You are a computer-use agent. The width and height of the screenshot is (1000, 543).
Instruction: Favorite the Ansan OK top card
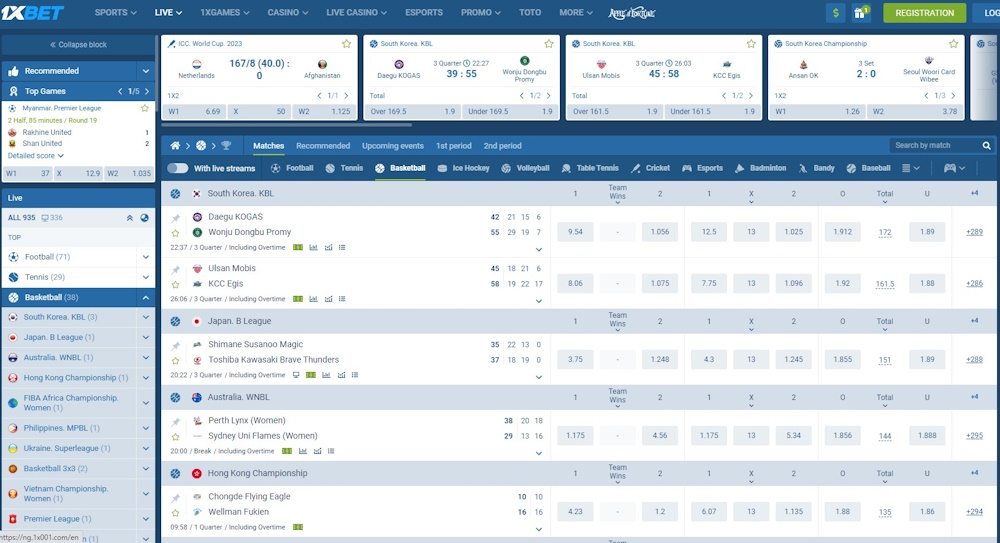tap(953, 44)
